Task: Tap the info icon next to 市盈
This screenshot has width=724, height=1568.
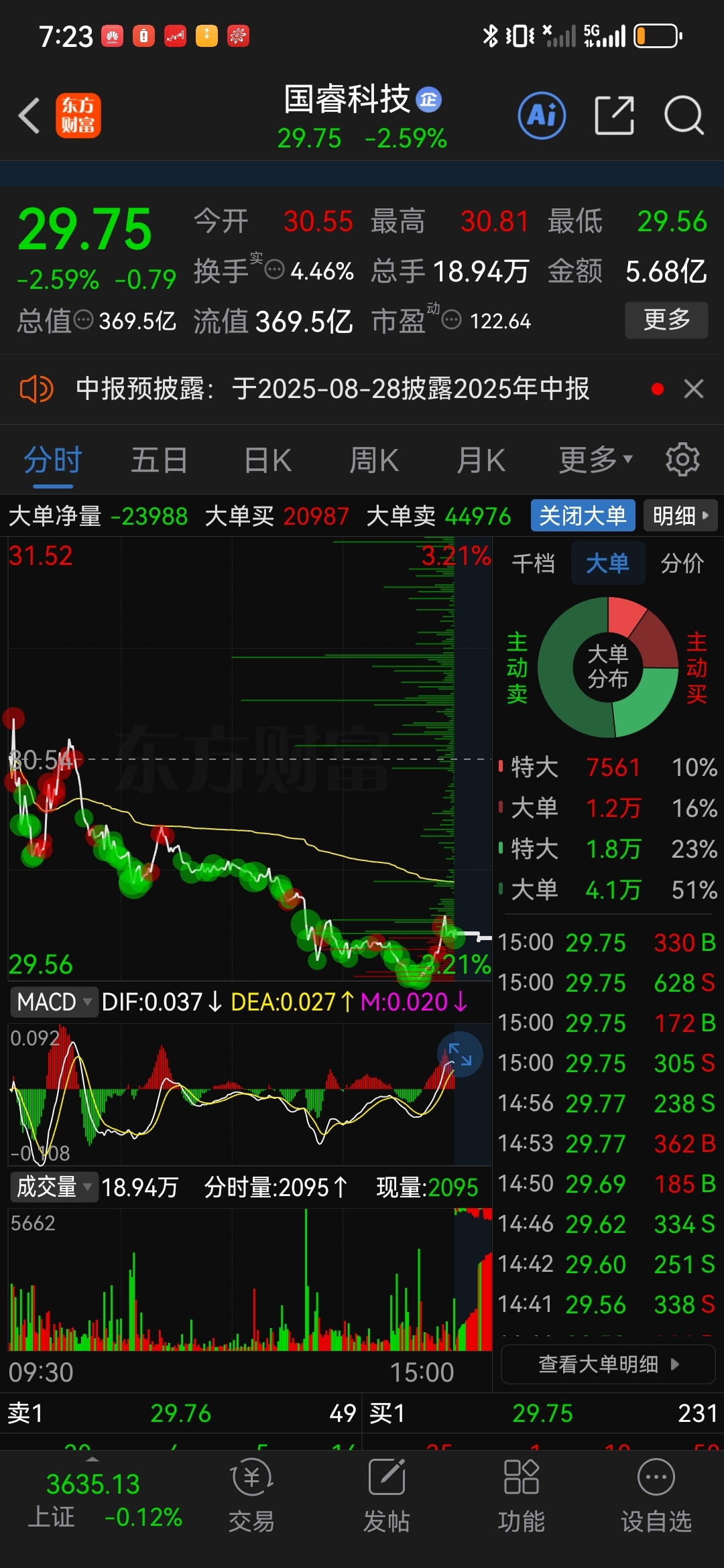Action: [452, 320]
